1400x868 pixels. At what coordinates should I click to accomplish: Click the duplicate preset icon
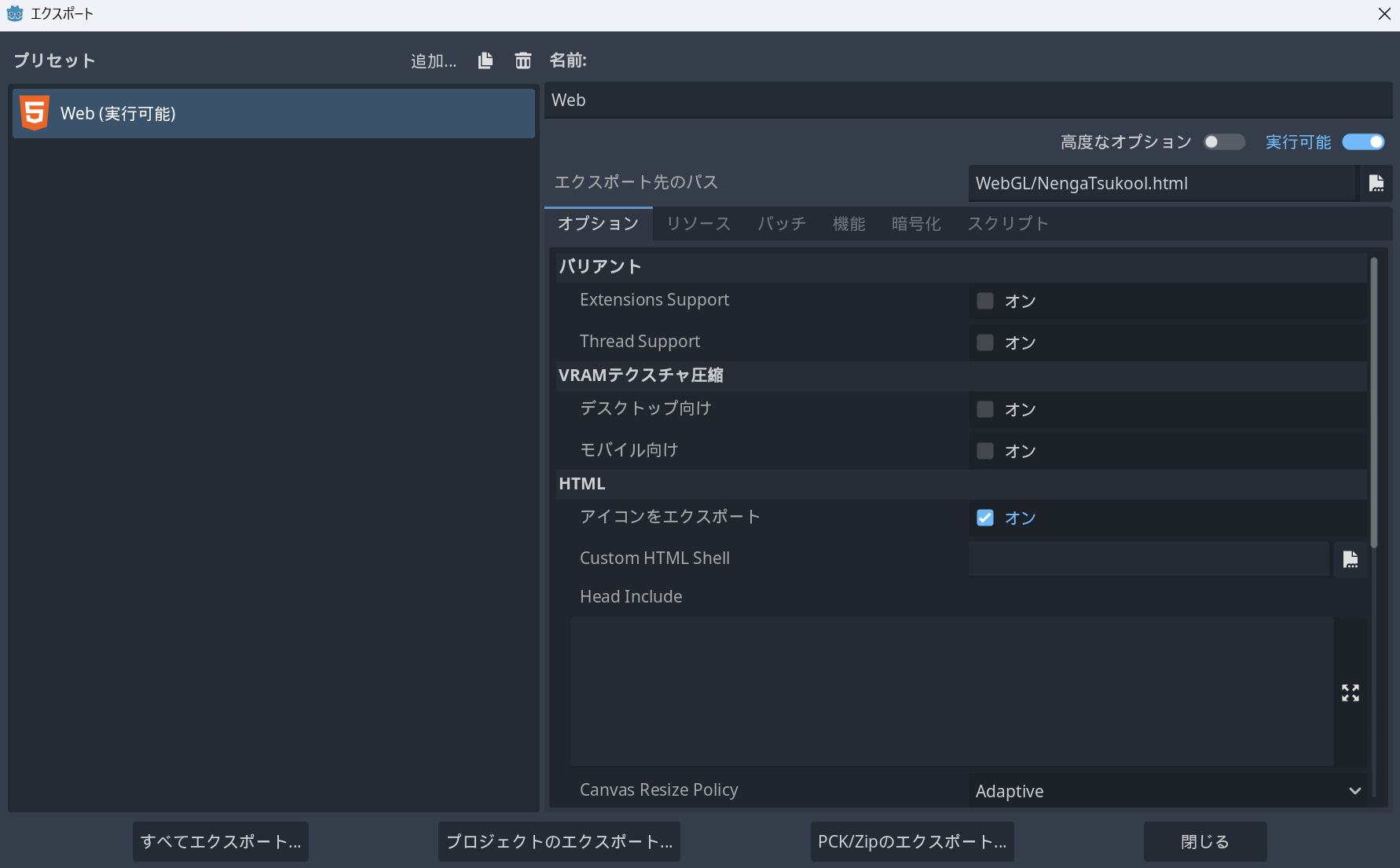(486, 60)
